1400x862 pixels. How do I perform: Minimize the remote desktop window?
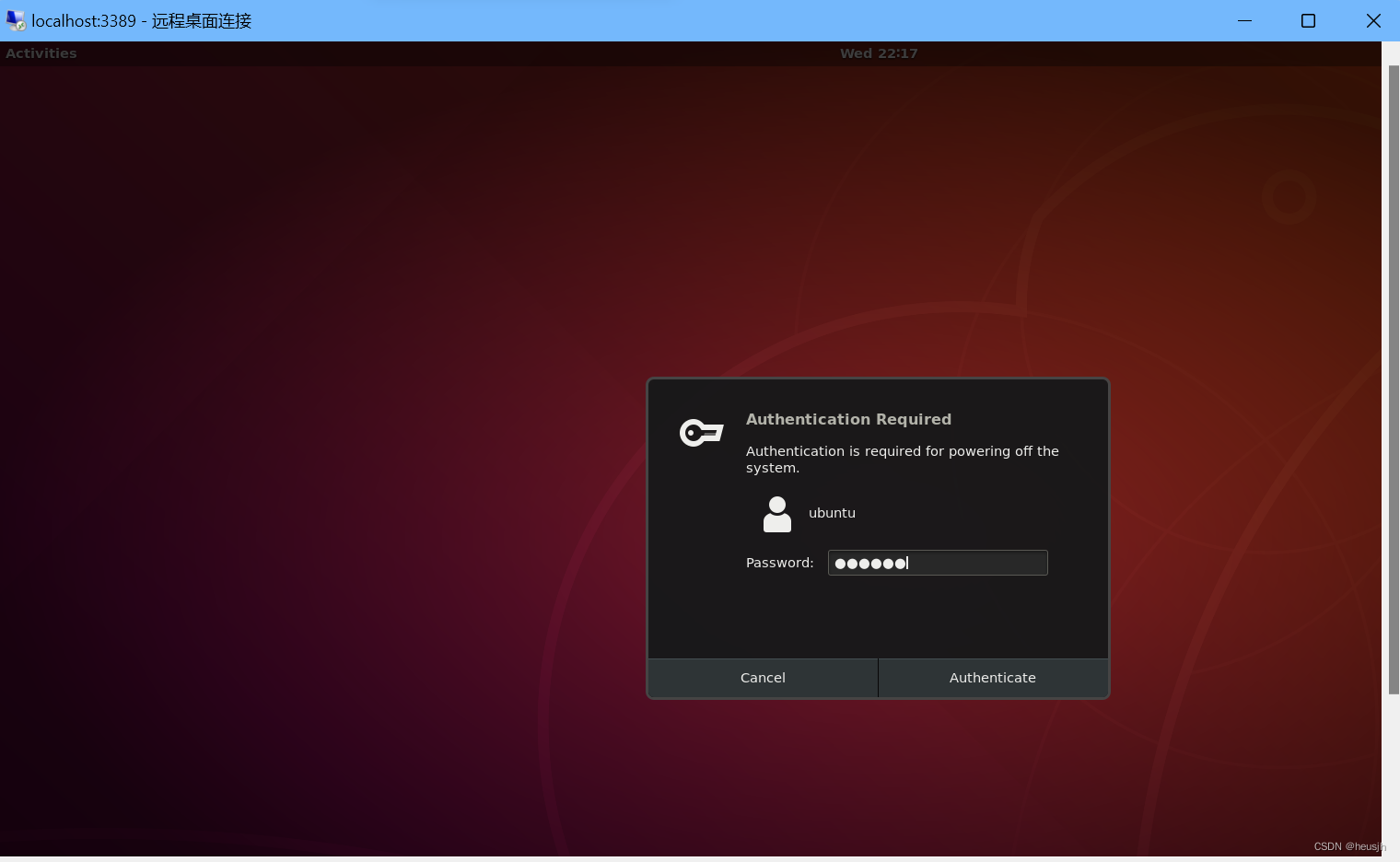tap(1244, 20)
